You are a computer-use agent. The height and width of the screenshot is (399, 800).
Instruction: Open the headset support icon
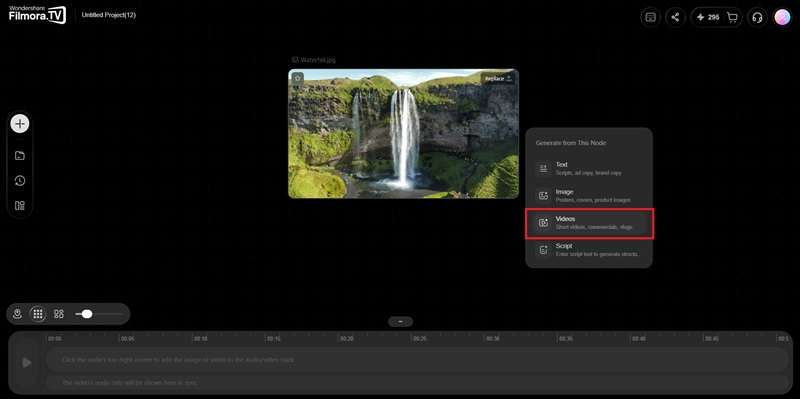757,17
